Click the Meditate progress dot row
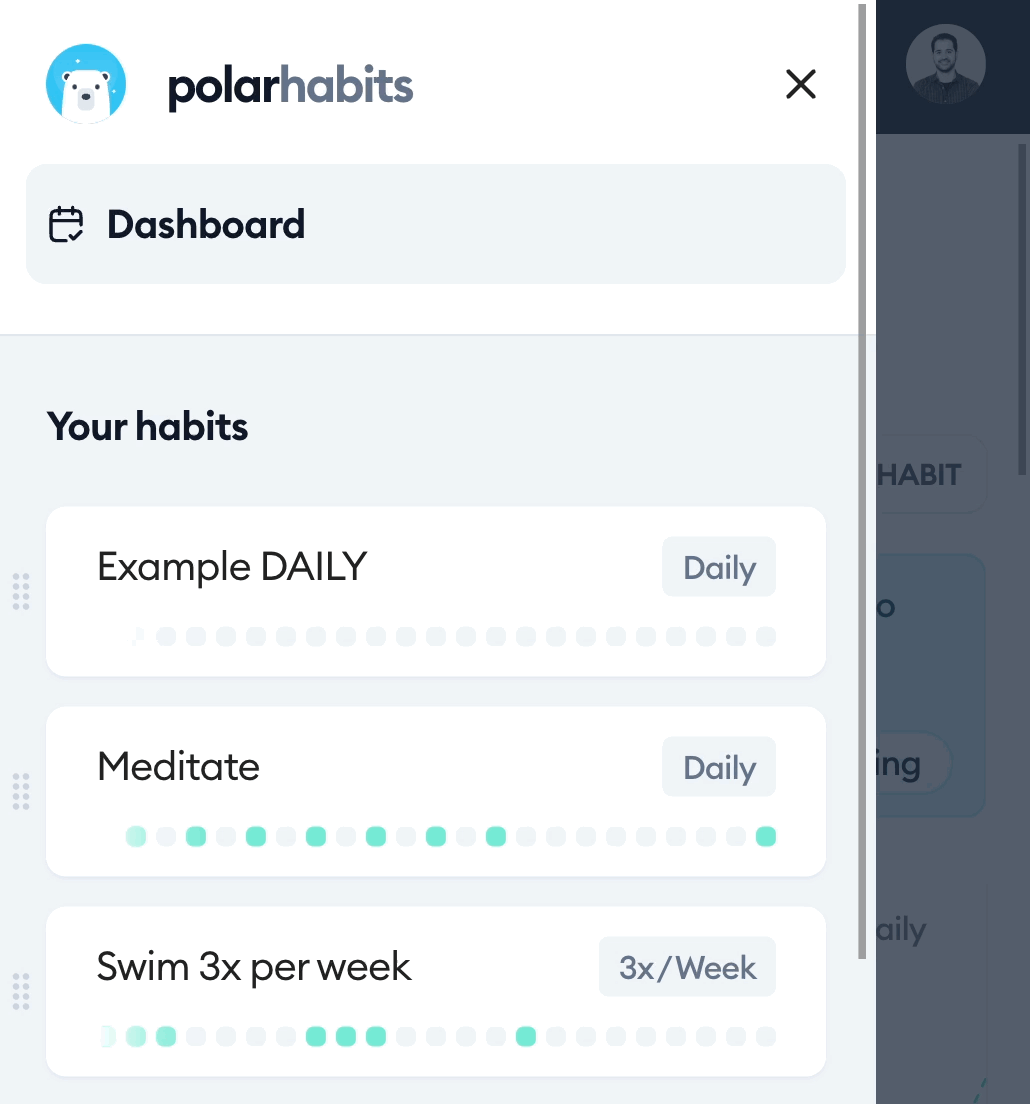The image size is (1030, 1104). click(450, 836)
